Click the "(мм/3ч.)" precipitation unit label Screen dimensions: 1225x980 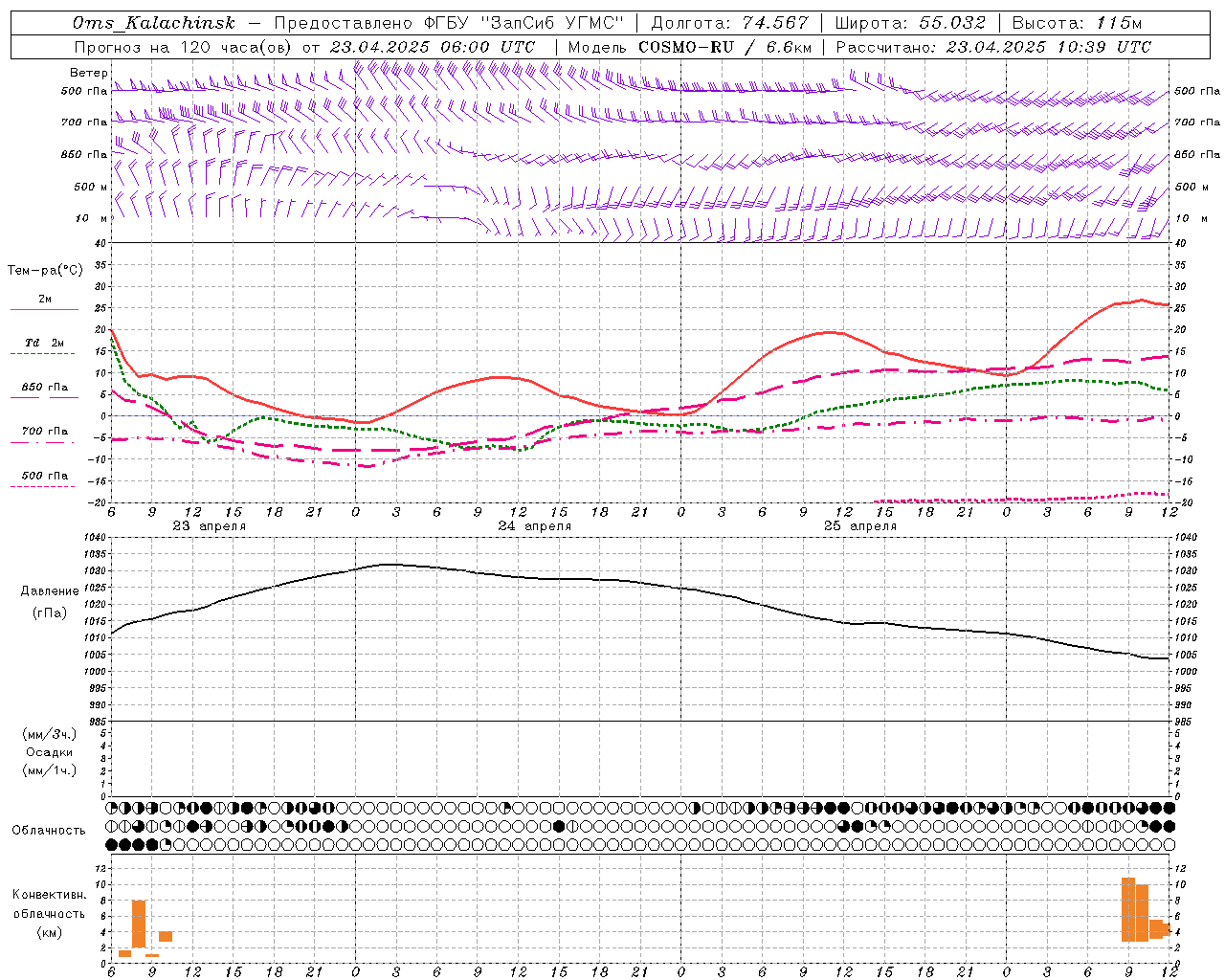coord(50,734)
